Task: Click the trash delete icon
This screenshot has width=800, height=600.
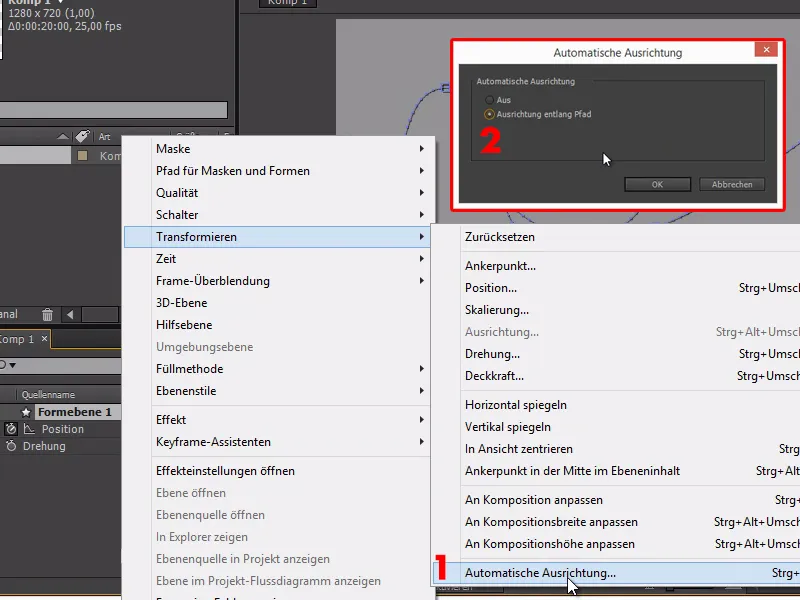Action: (x=47, y=314)
